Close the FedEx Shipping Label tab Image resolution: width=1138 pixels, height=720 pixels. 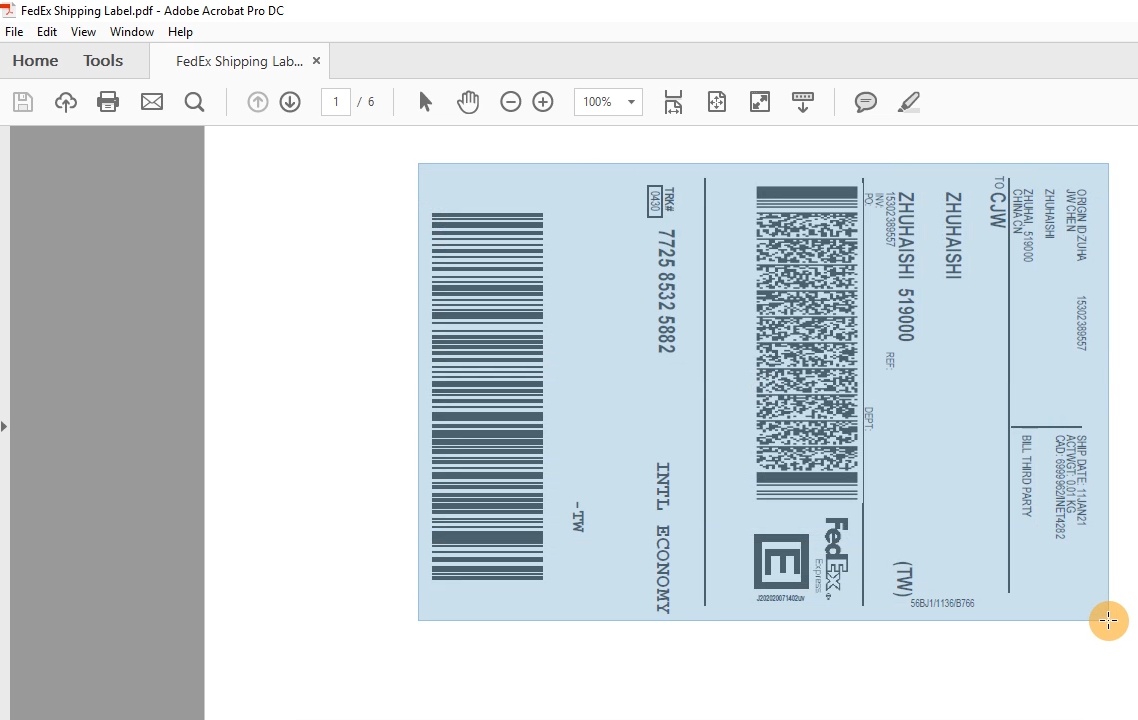tap(316, 61)
